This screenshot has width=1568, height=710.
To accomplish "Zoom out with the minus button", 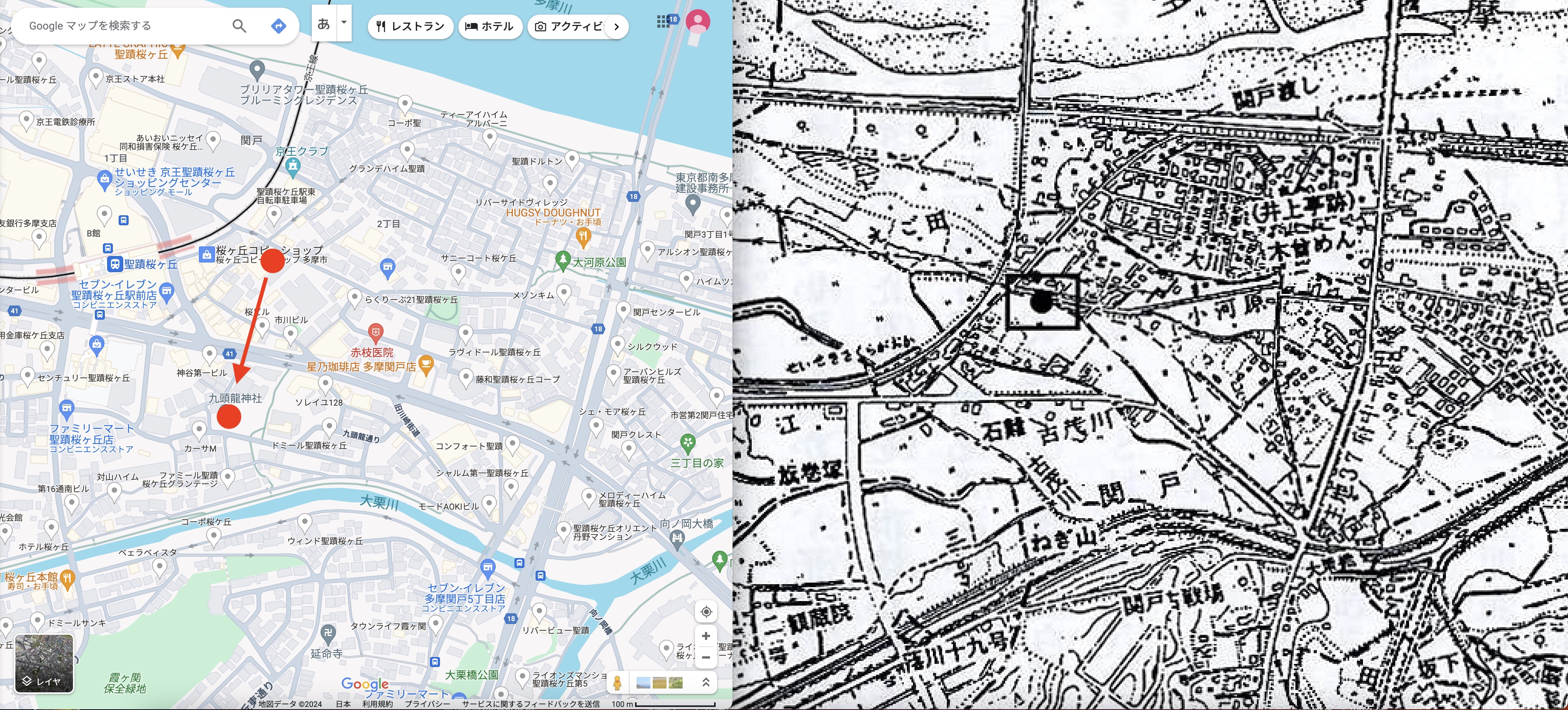I will tap(706, 658).
